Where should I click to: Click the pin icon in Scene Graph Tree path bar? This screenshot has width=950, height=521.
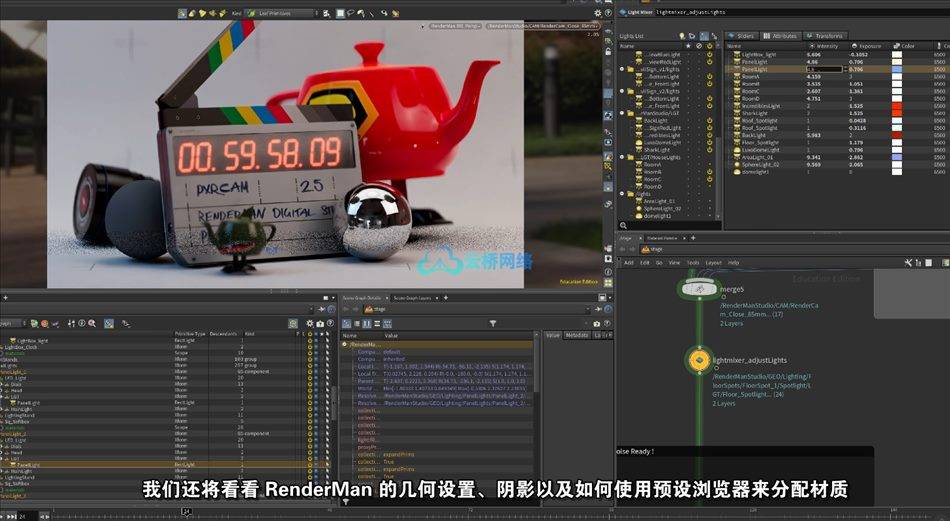click(x=322, y=309)
